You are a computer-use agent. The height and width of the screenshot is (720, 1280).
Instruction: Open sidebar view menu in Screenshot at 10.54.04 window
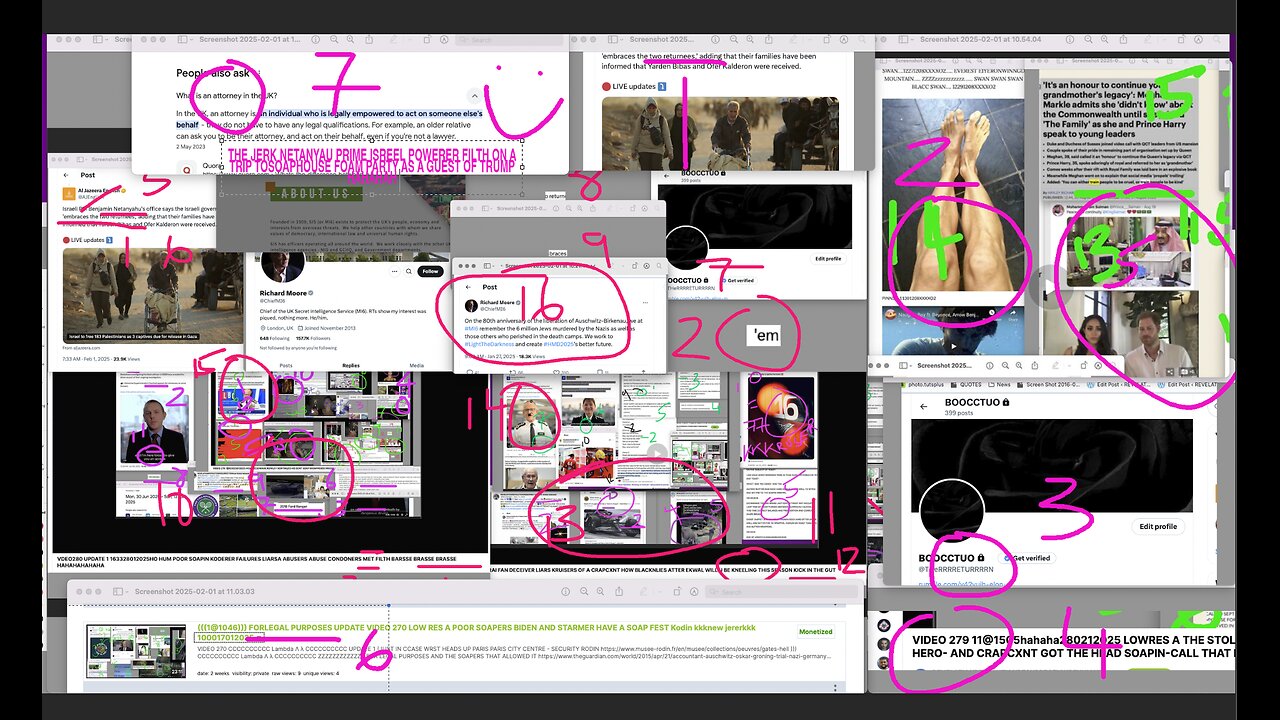(906, 39)
